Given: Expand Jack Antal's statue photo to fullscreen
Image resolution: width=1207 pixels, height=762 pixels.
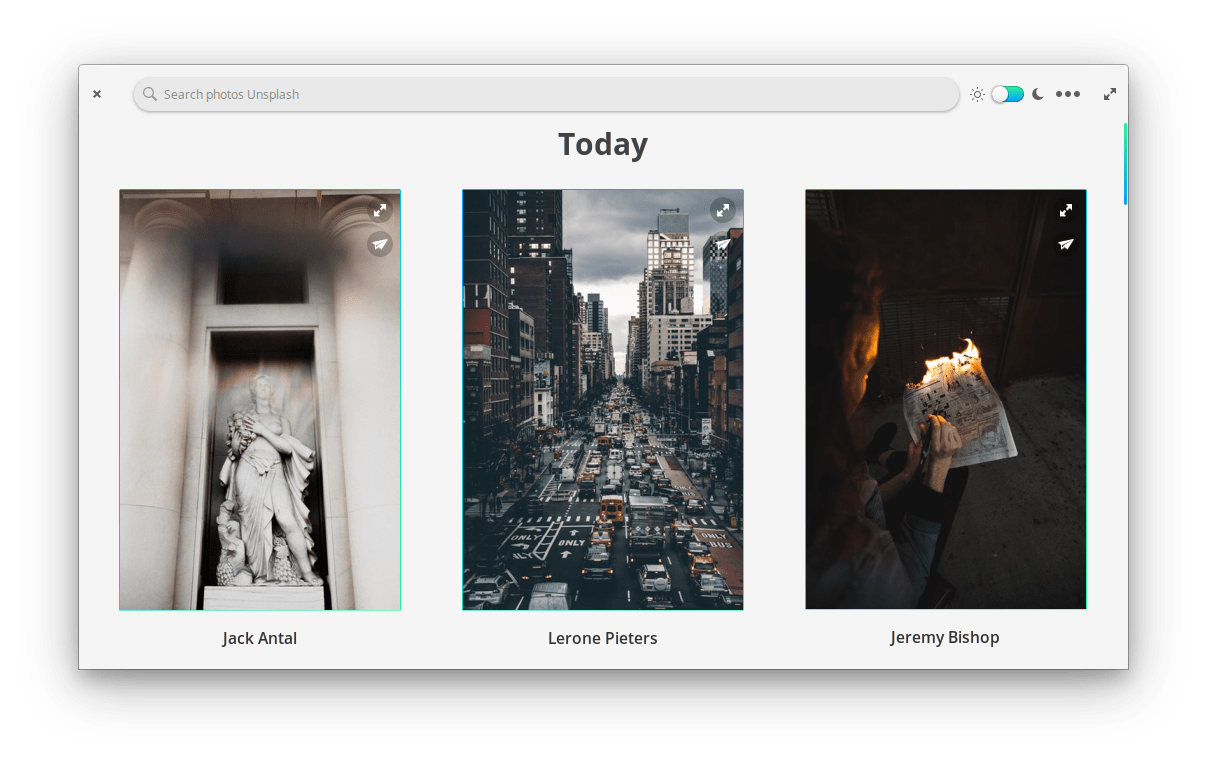Looking at the screenshot, I should click(380, 211).
